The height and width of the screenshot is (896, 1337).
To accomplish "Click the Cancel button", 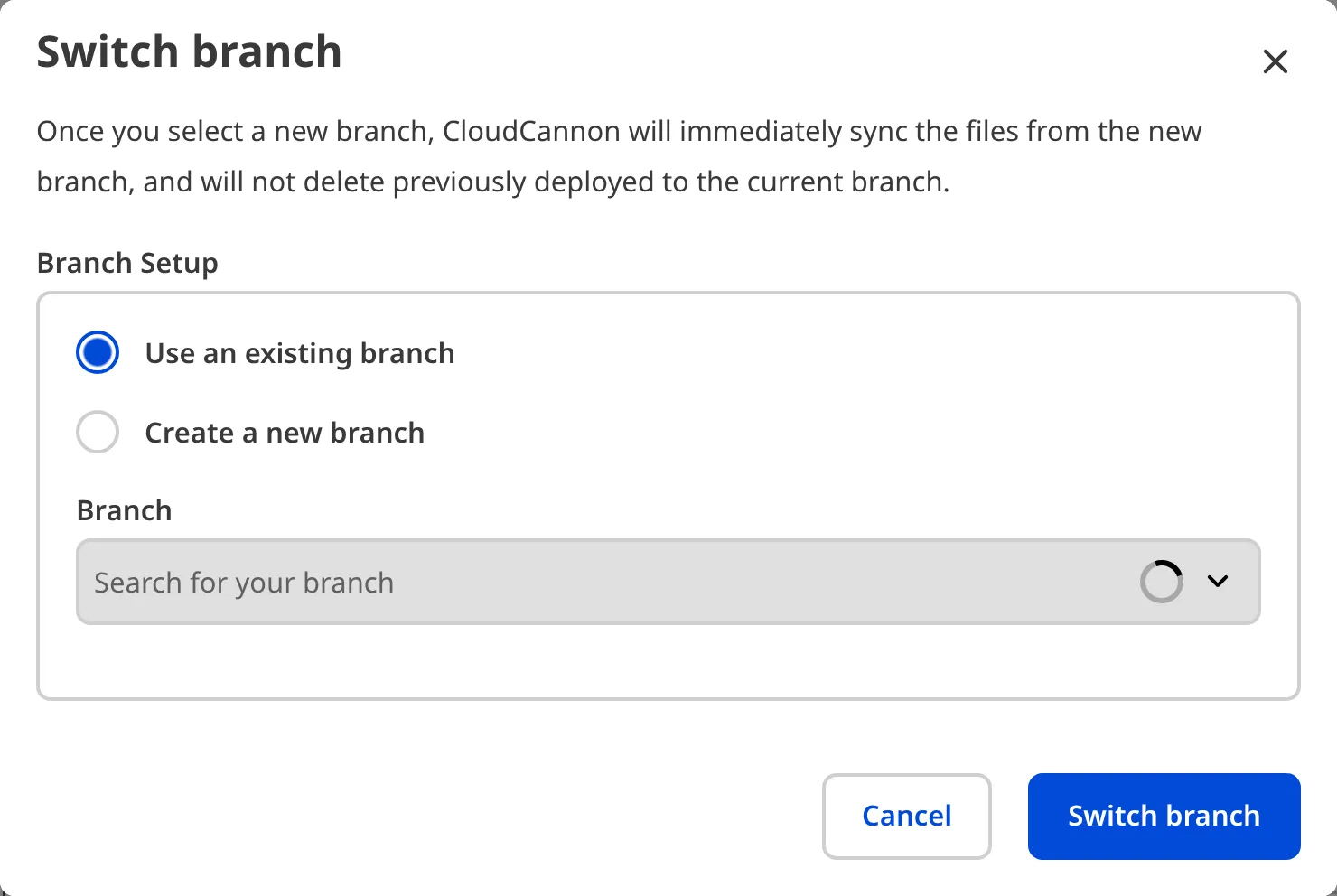I will (906, 816).
